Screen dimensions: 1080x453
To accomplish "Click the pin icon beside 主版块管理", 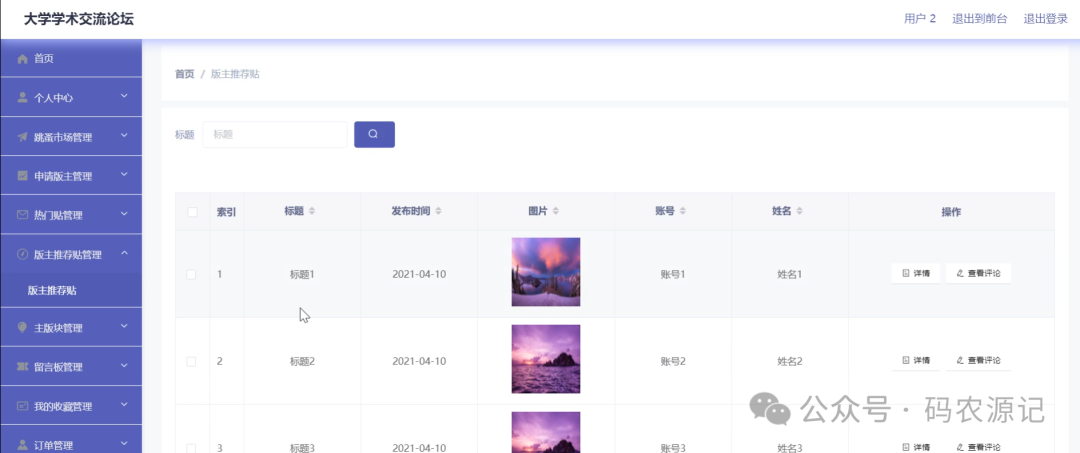I will [22, 328].
